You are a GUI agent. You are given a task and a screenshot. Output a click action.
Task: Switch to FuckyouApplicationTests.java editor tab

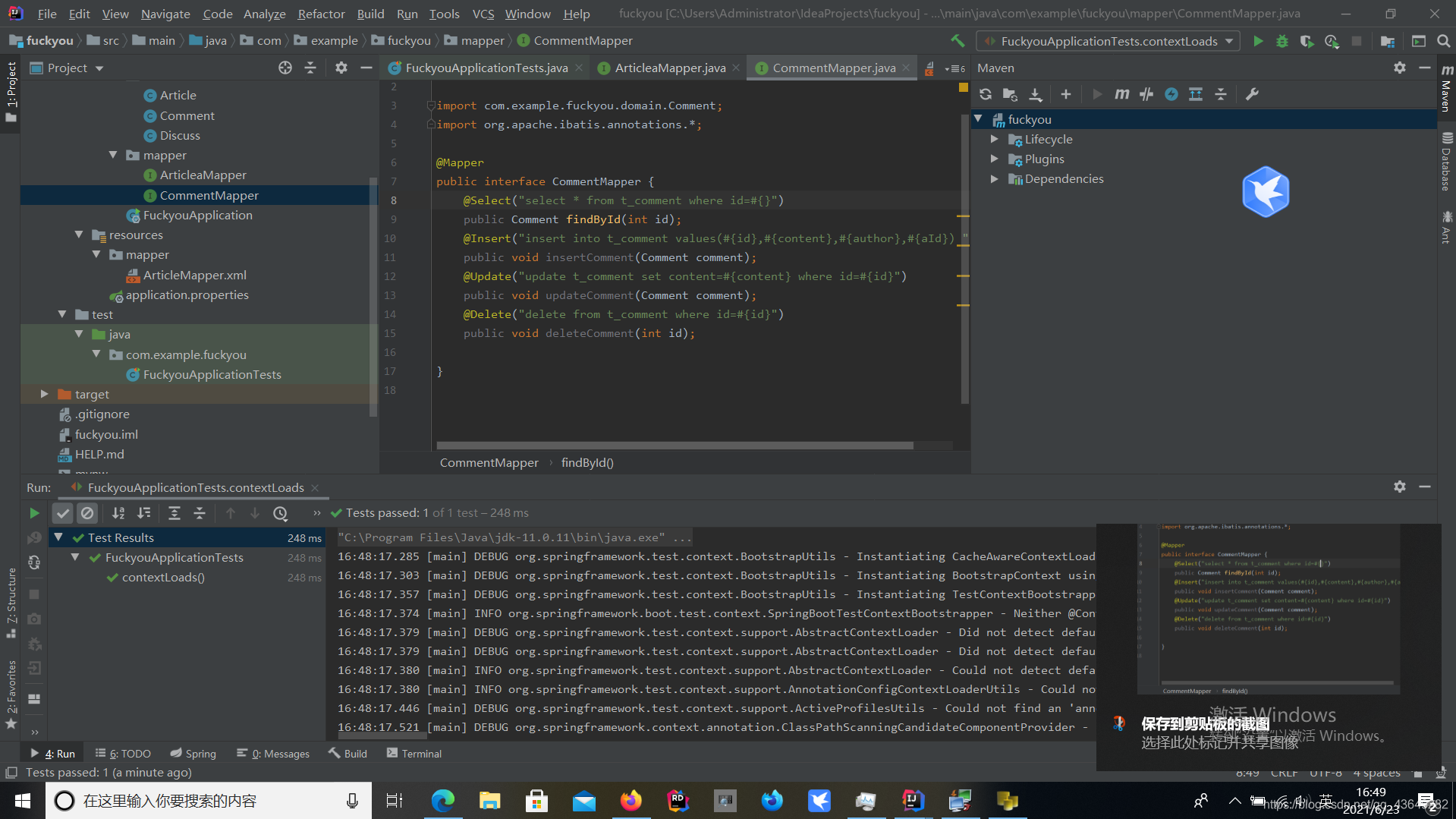pyautogui.click(x=486, y=68)
